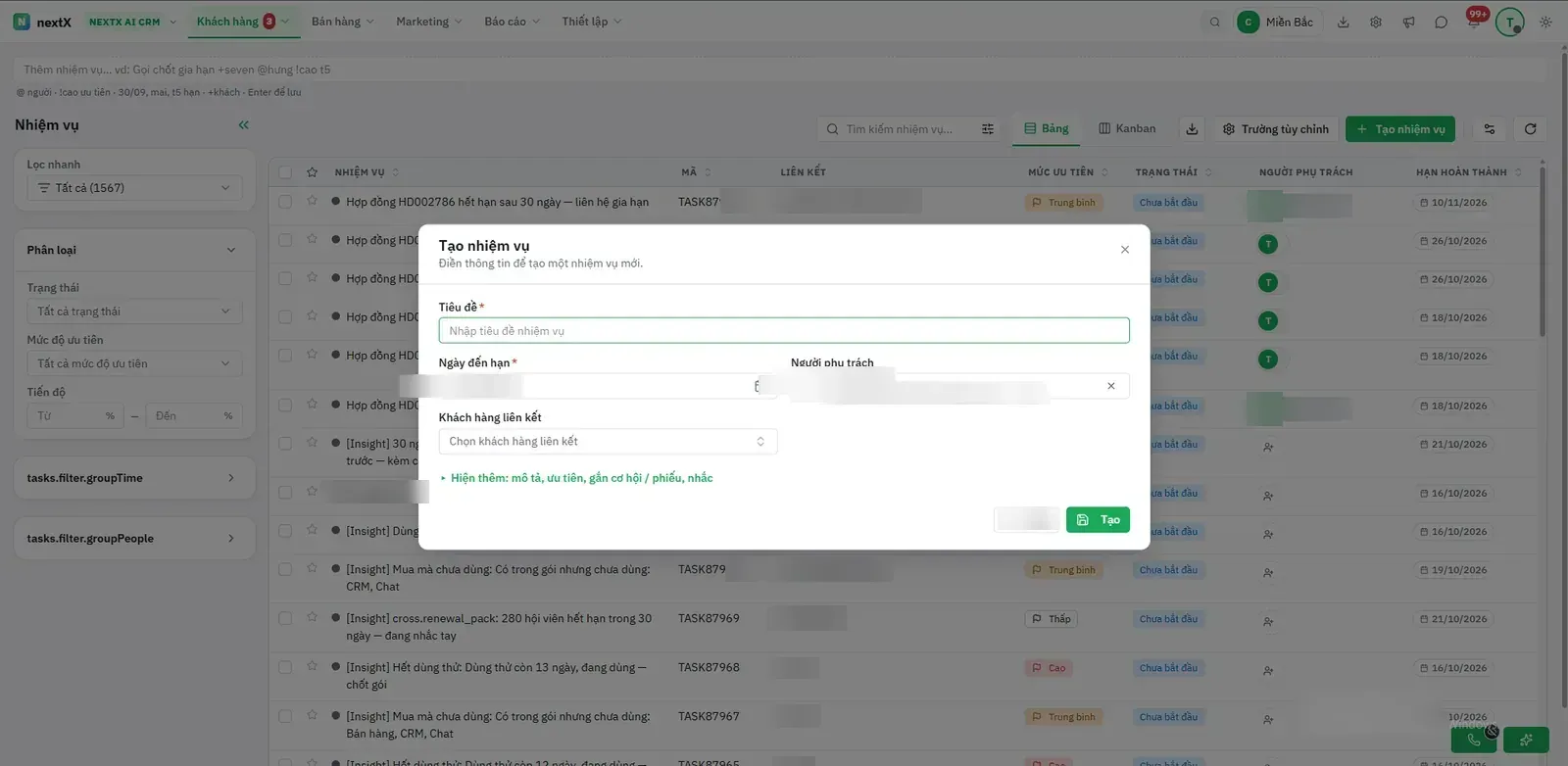Expand tasks.filter.groupTime section

click(x=134, y=478)
